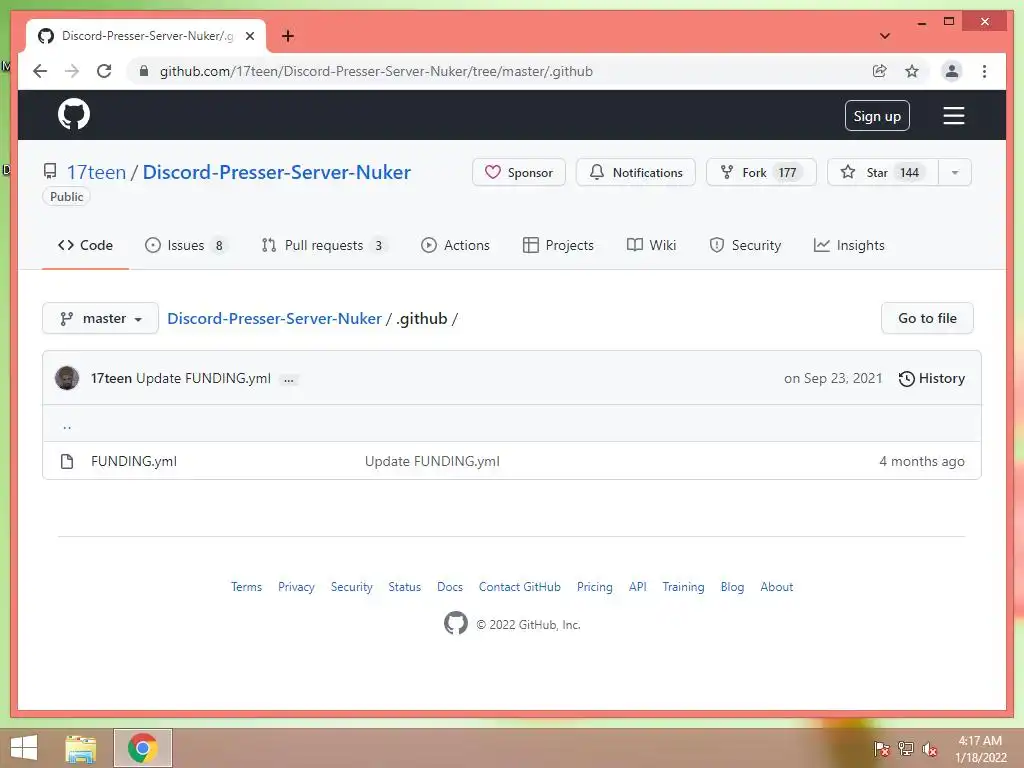Open the Star list dropdown arrow
The image size is (1024, 768).
pos(955,172)
